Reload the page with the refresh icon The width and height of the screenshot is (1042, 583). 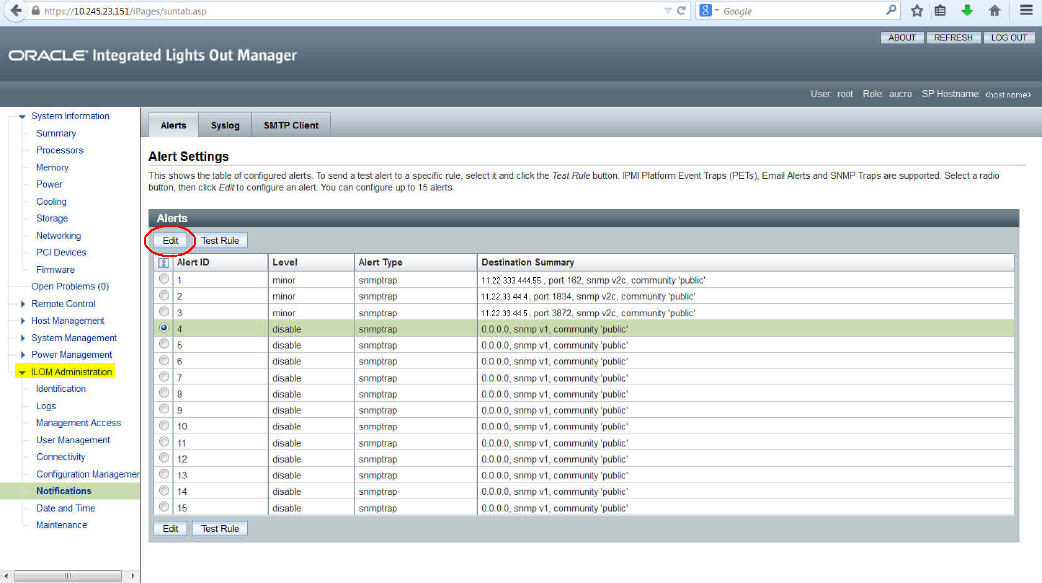point(681,11)
